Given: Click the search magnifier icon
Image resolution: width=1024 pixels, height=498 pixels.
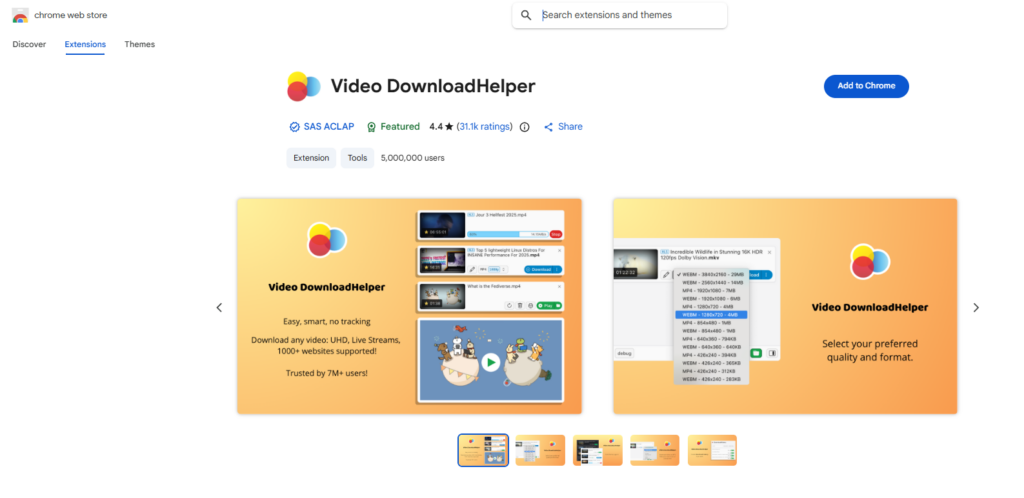Looking at the screenshot, I should 526,15.
